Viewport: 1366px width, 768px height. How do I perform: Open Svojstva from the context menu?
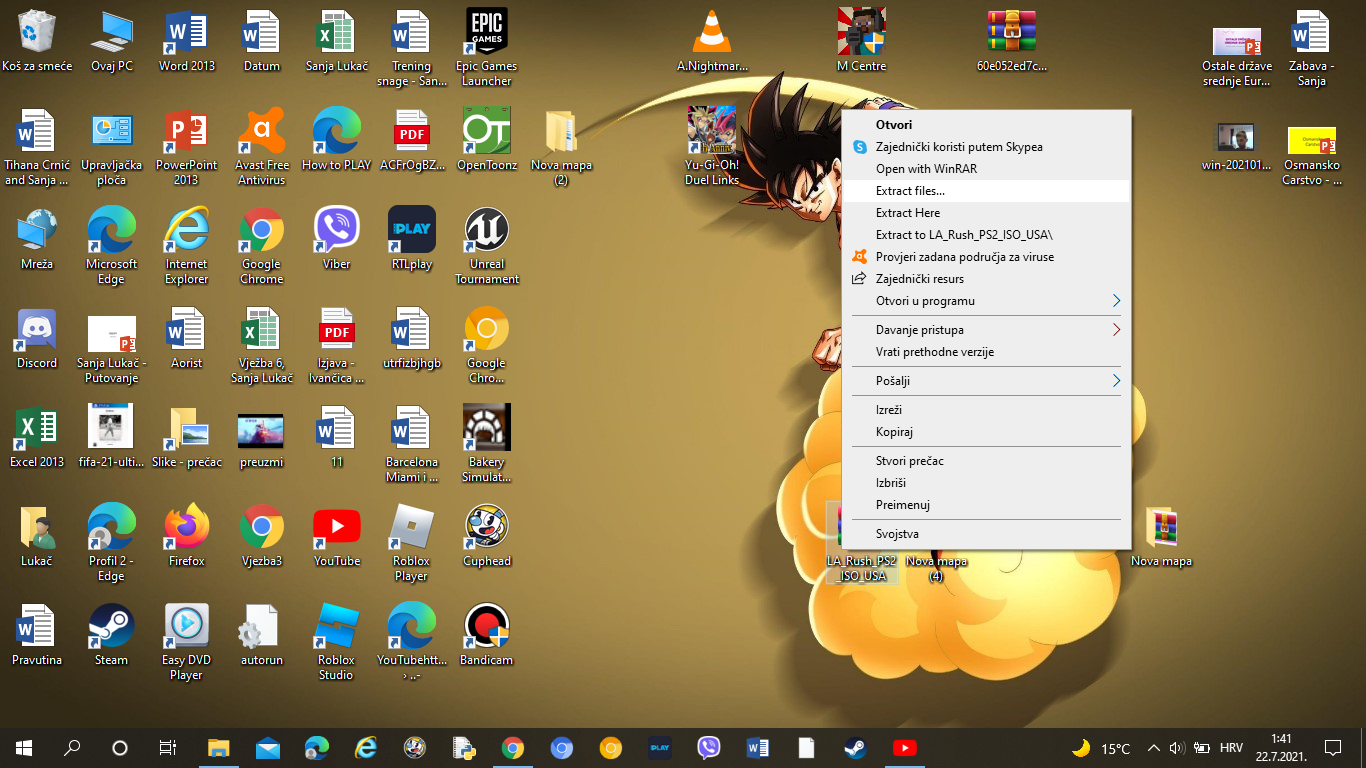(x=986, y=534)
